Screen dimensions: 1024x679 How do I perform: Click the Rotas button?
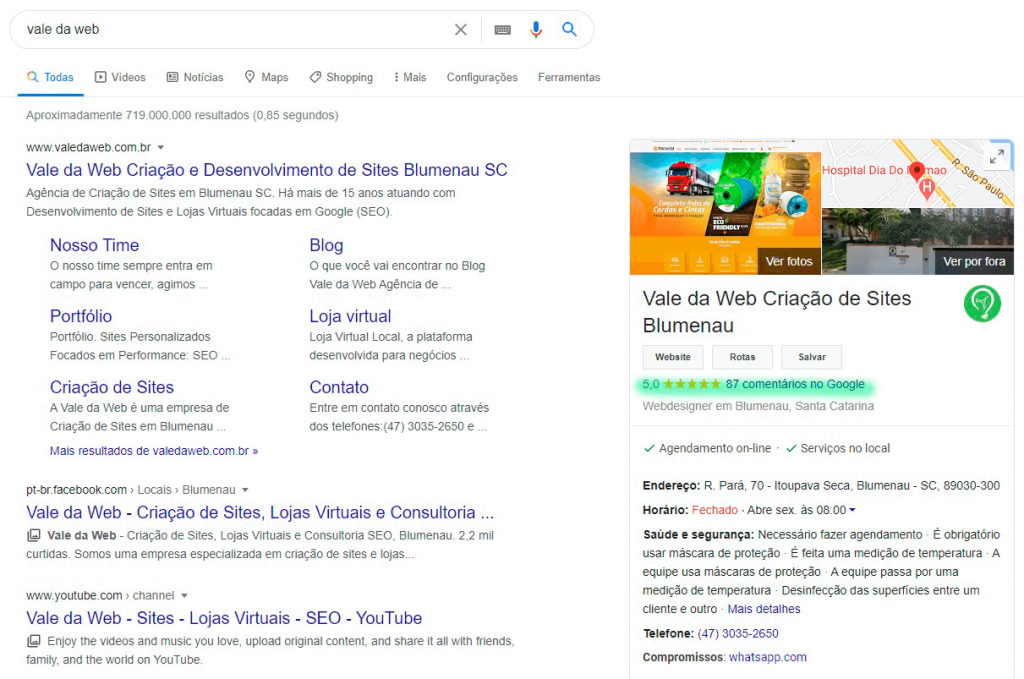pos(742,357)
